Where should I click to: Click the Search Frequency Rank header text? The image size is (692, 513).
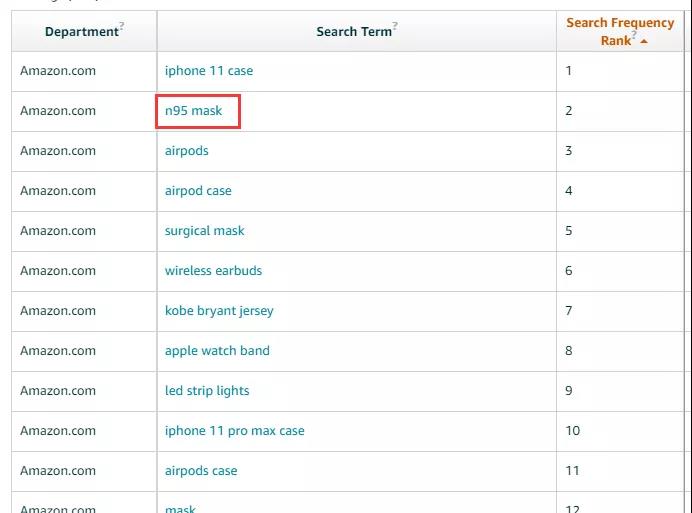pos(619,23)
